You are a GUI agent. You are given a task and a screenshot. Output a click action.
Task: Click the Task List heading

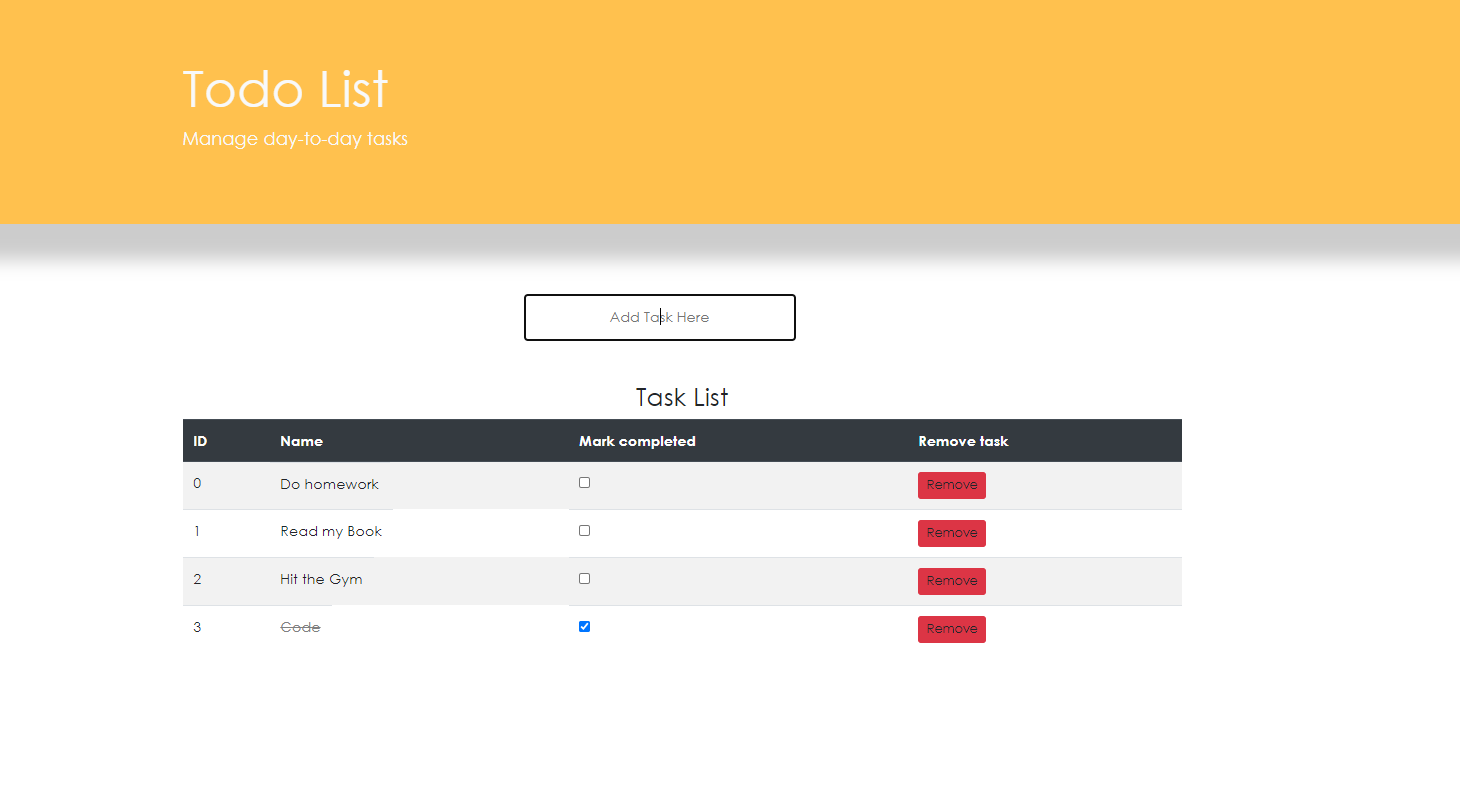pos(681,397)
